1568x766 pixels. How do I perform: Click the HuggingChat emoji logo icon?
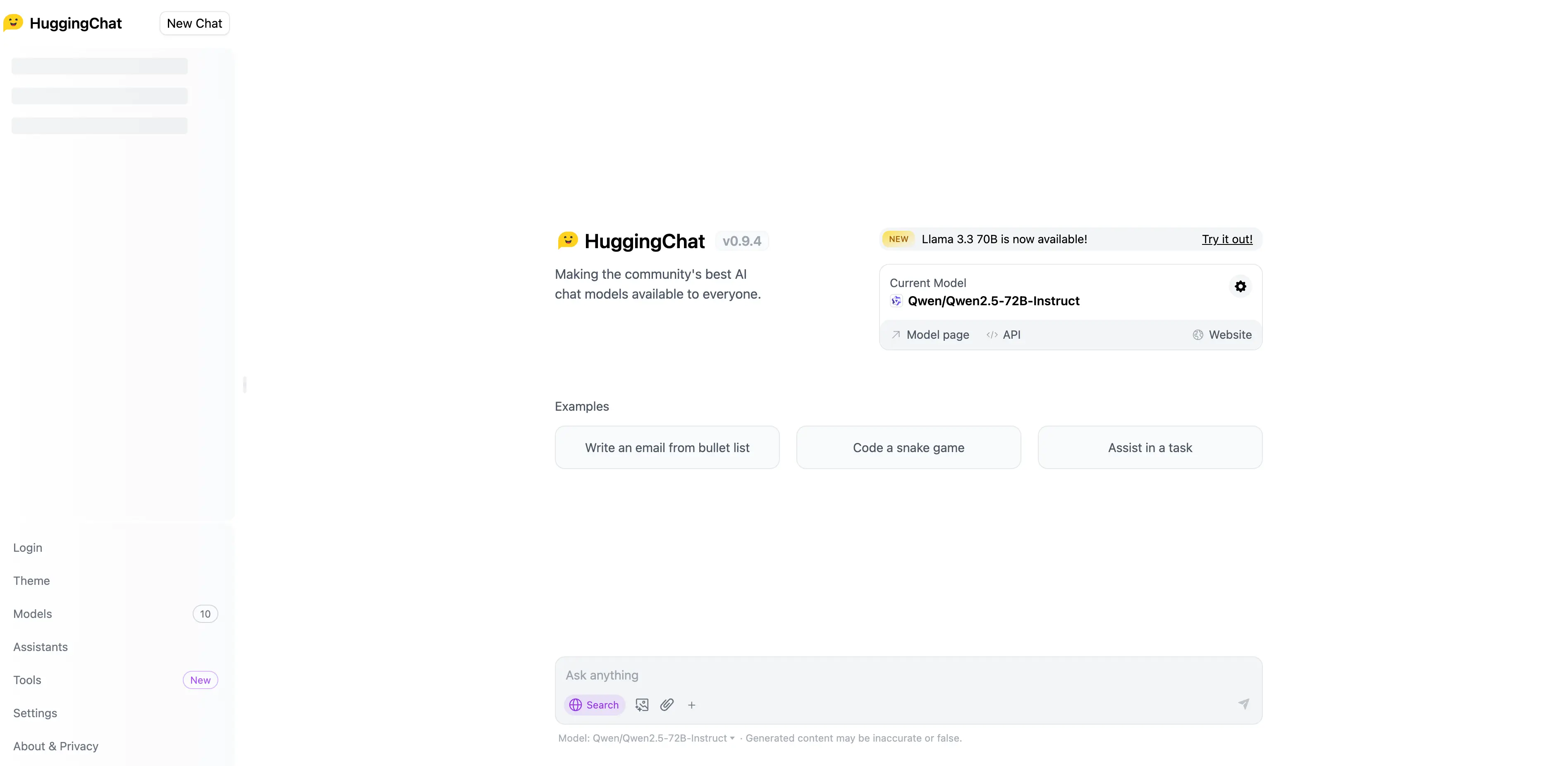point(13,22)
